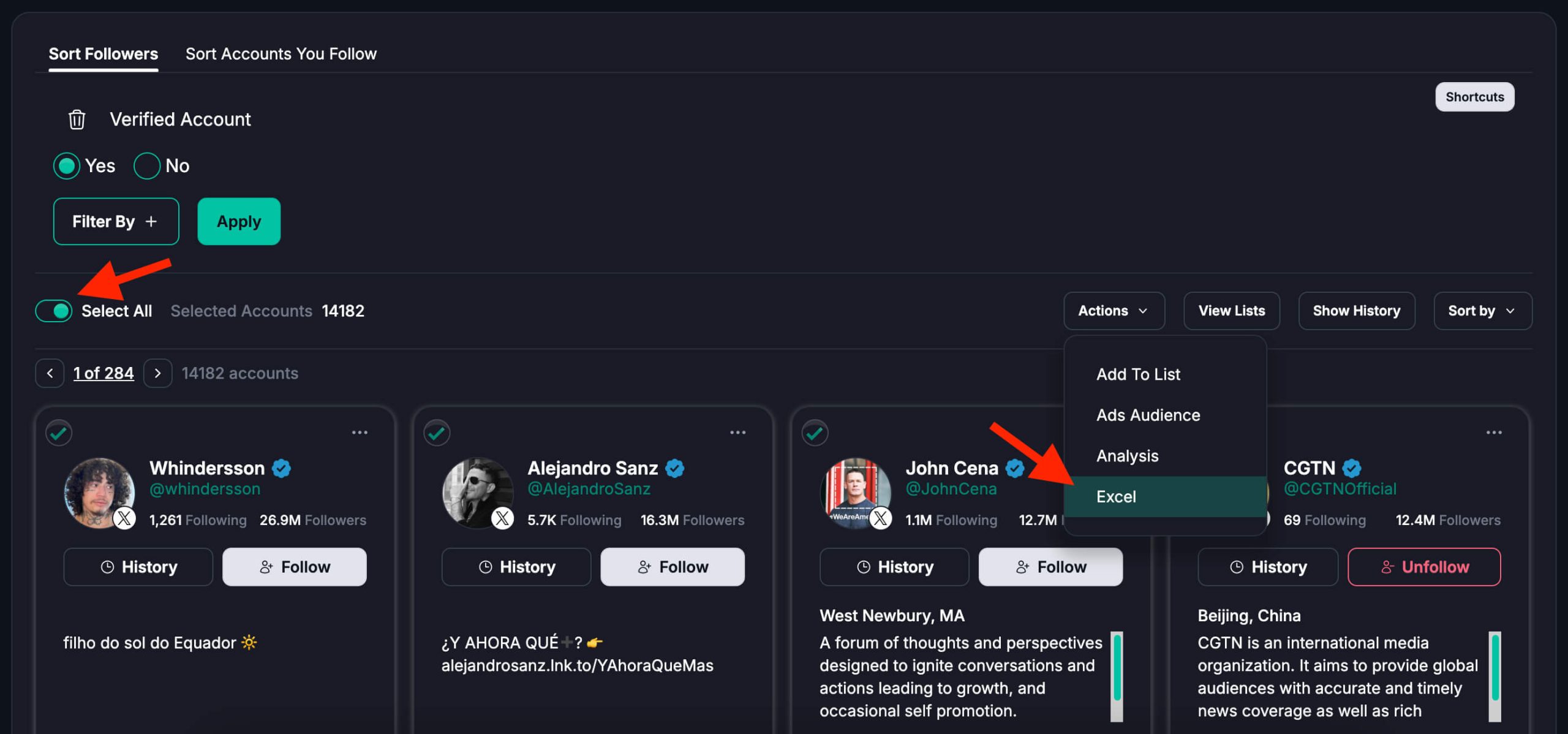Viewport: 1568px width, 734px height.
Task: Open the Sort by dropdown
Action: [x=1482, y=311]
